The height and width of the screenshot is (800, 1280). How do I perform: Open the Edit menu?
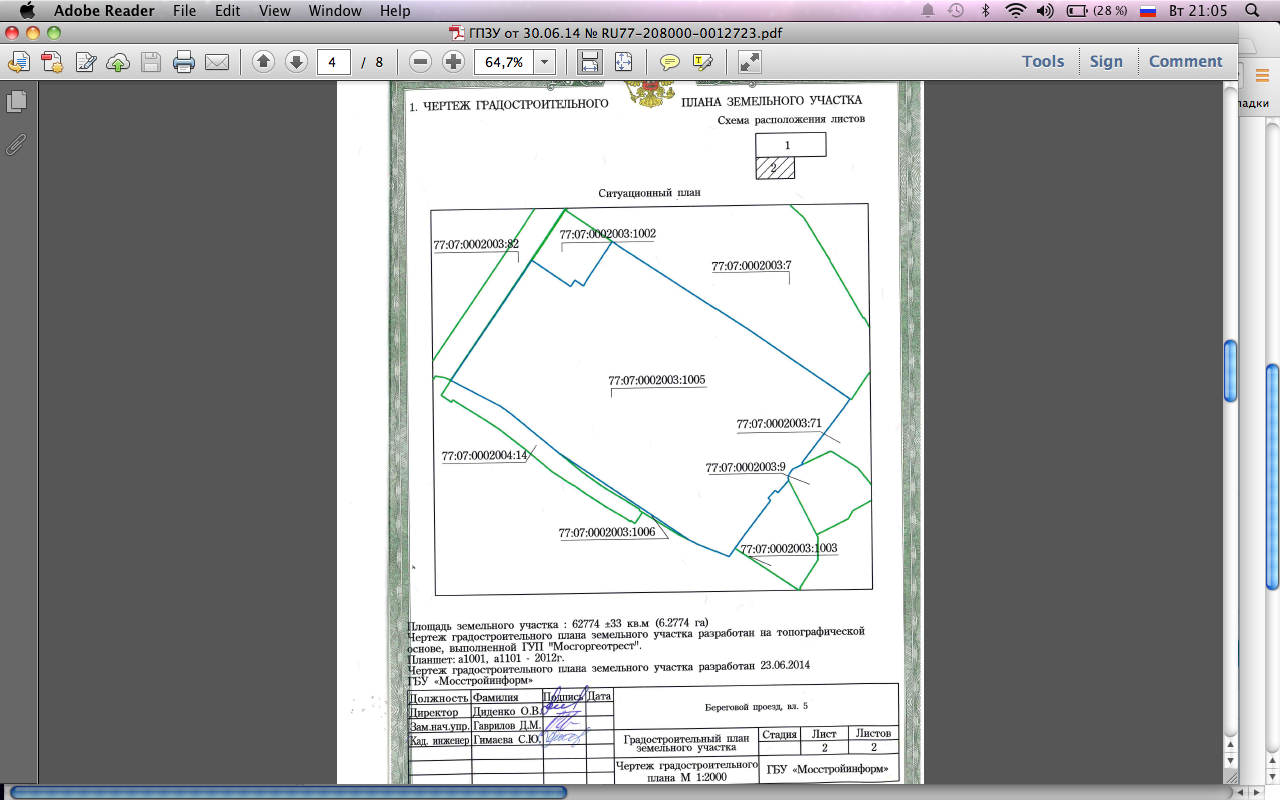coord(228,11)
